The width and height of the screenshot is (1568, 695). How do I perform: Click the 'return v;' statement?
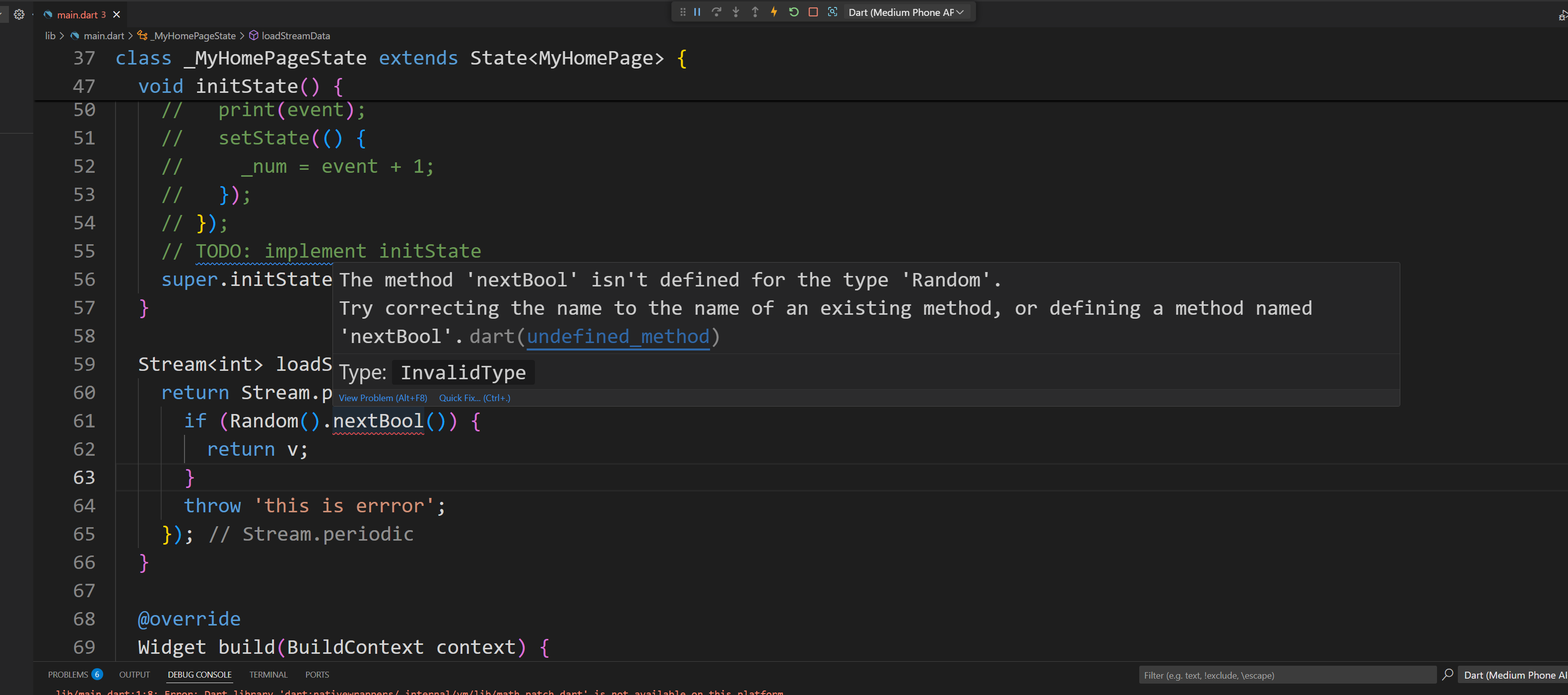click(258, 449)
